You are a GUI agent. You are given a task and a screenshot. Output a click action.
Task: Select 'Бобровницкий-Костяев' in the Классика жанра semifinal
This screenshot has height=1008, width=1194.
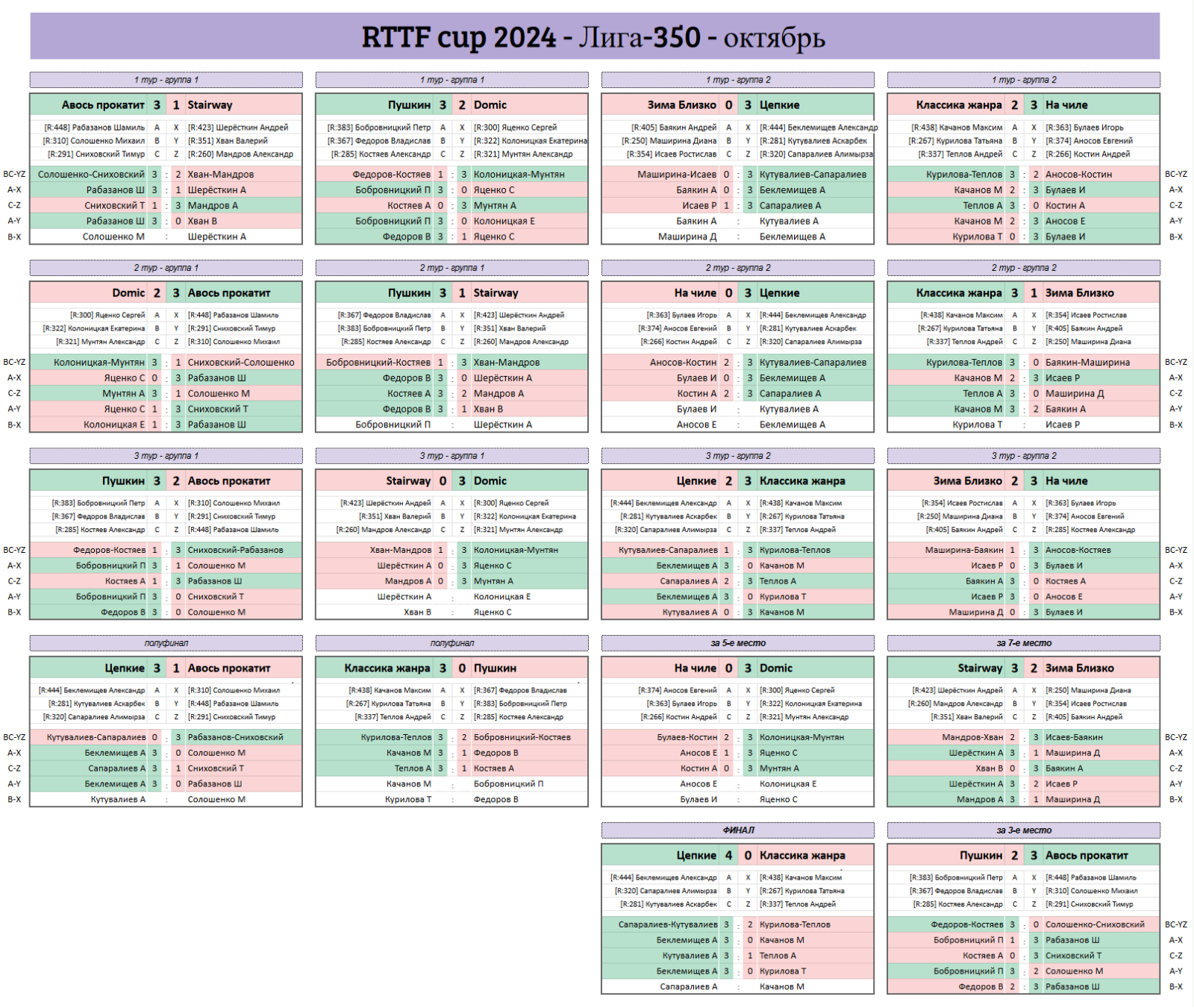pyautogui.click(x=522, y=737)
